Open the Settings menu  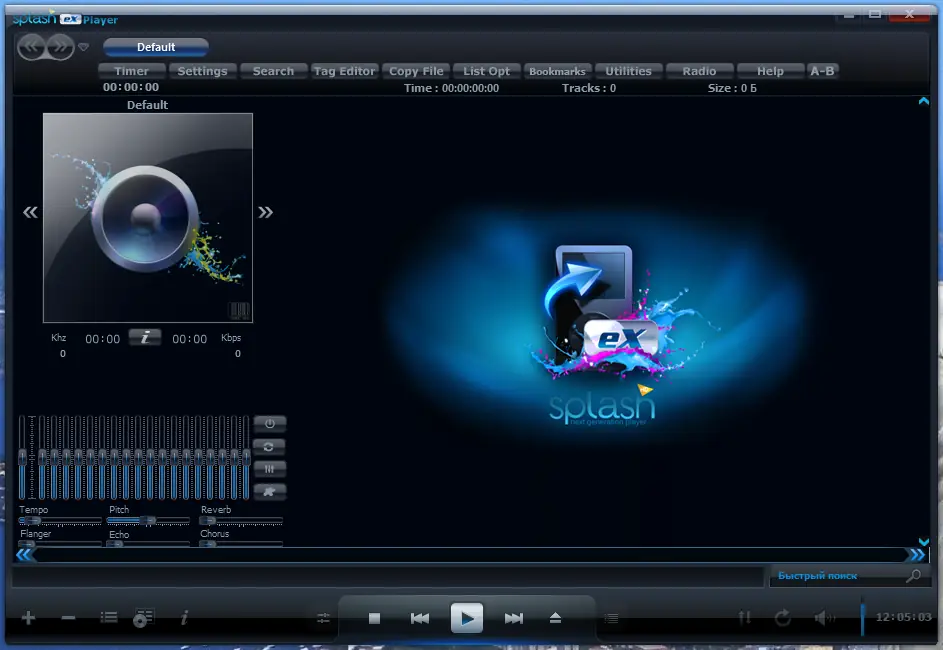click(x=202, y=71)
